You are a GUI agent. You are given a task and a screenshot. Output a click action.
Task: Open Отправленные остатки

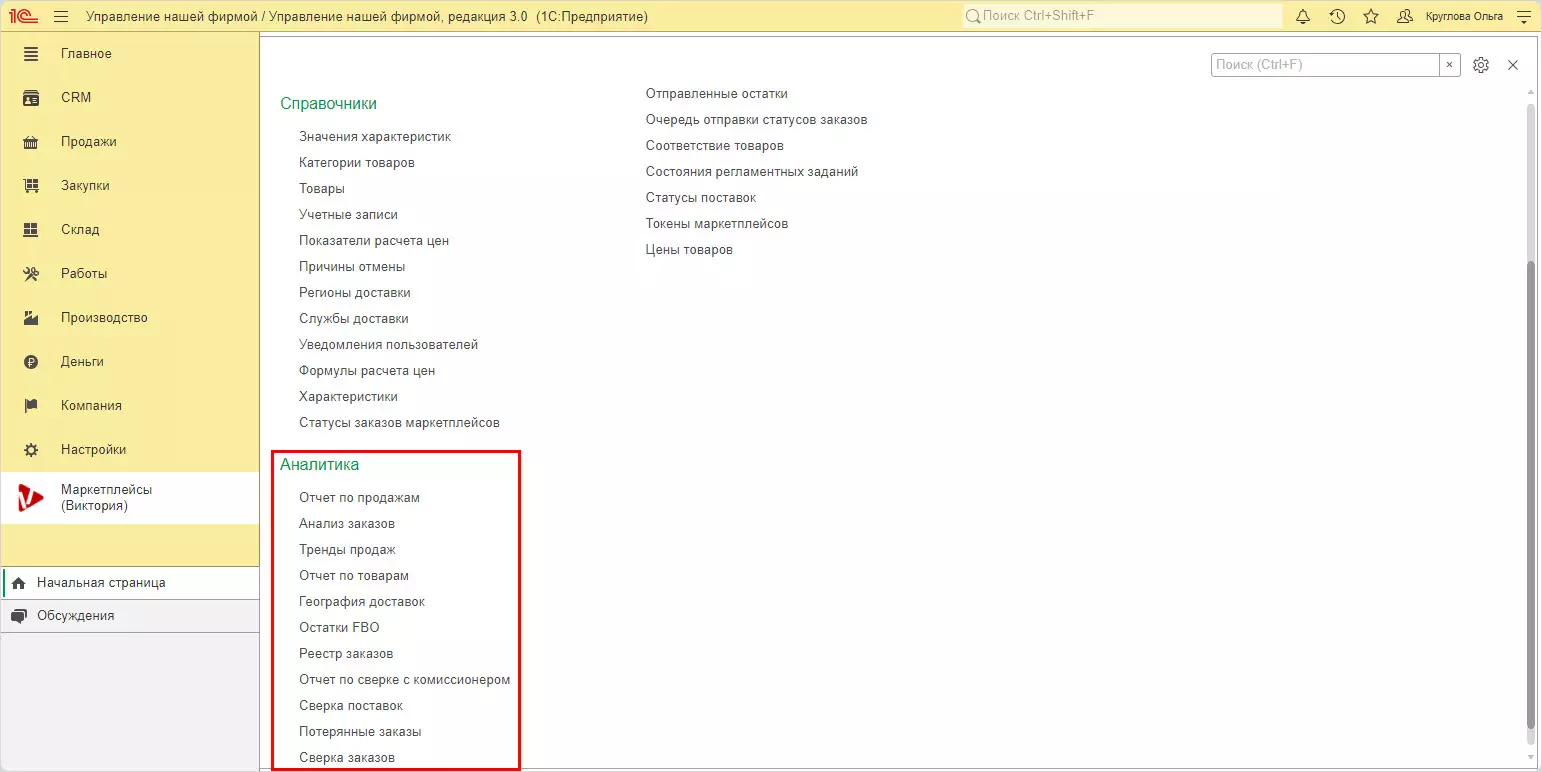pos(717,94)
